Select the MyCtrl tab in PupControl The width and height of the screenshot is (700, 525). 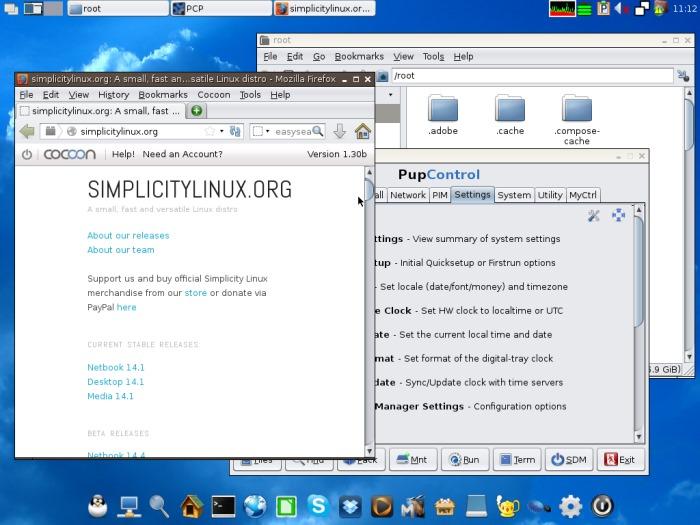pos(583,195)
